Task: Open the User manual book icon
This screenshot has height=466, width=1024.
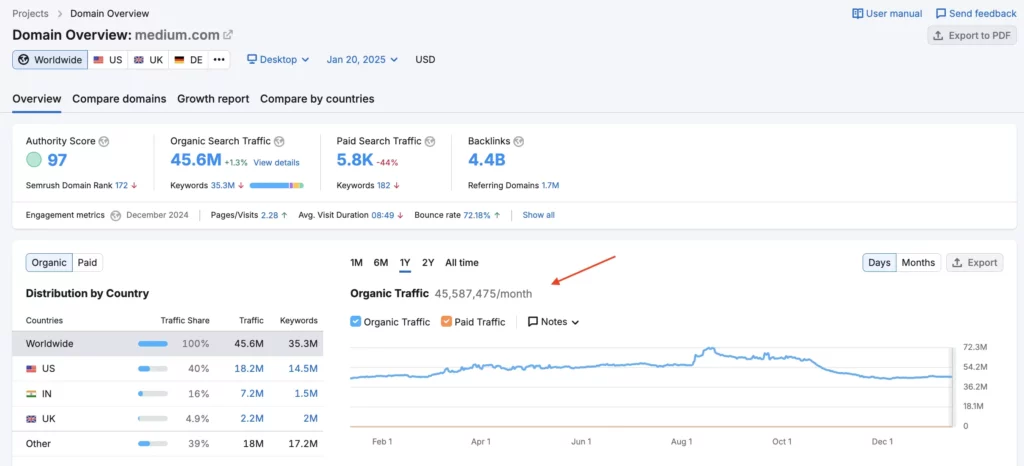Action: 857,14
